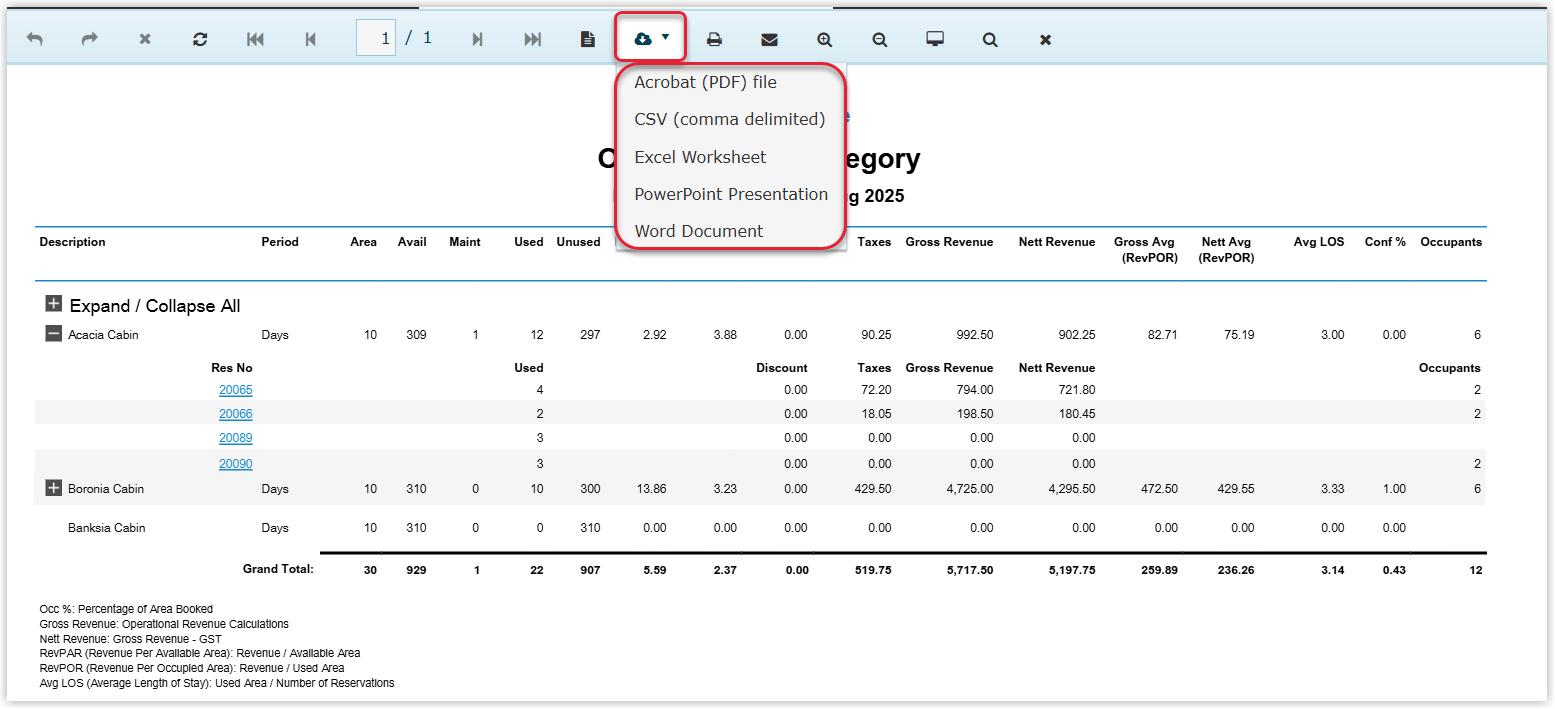Screen dimensions: 1555x709
Task: Open reservation 20065 link
Action: tap(236, 390)
